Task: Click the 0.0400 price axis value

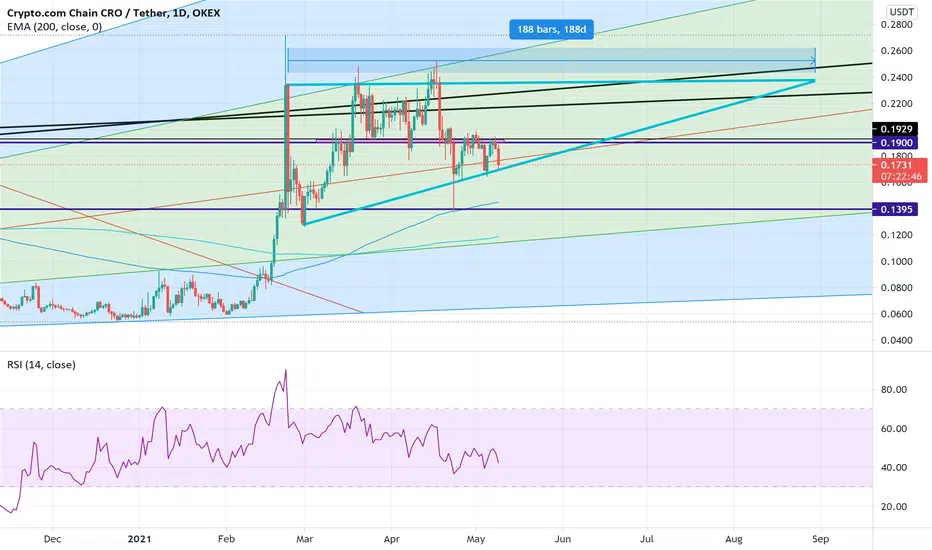Action: pyautogui.click(x=896, y=340)
